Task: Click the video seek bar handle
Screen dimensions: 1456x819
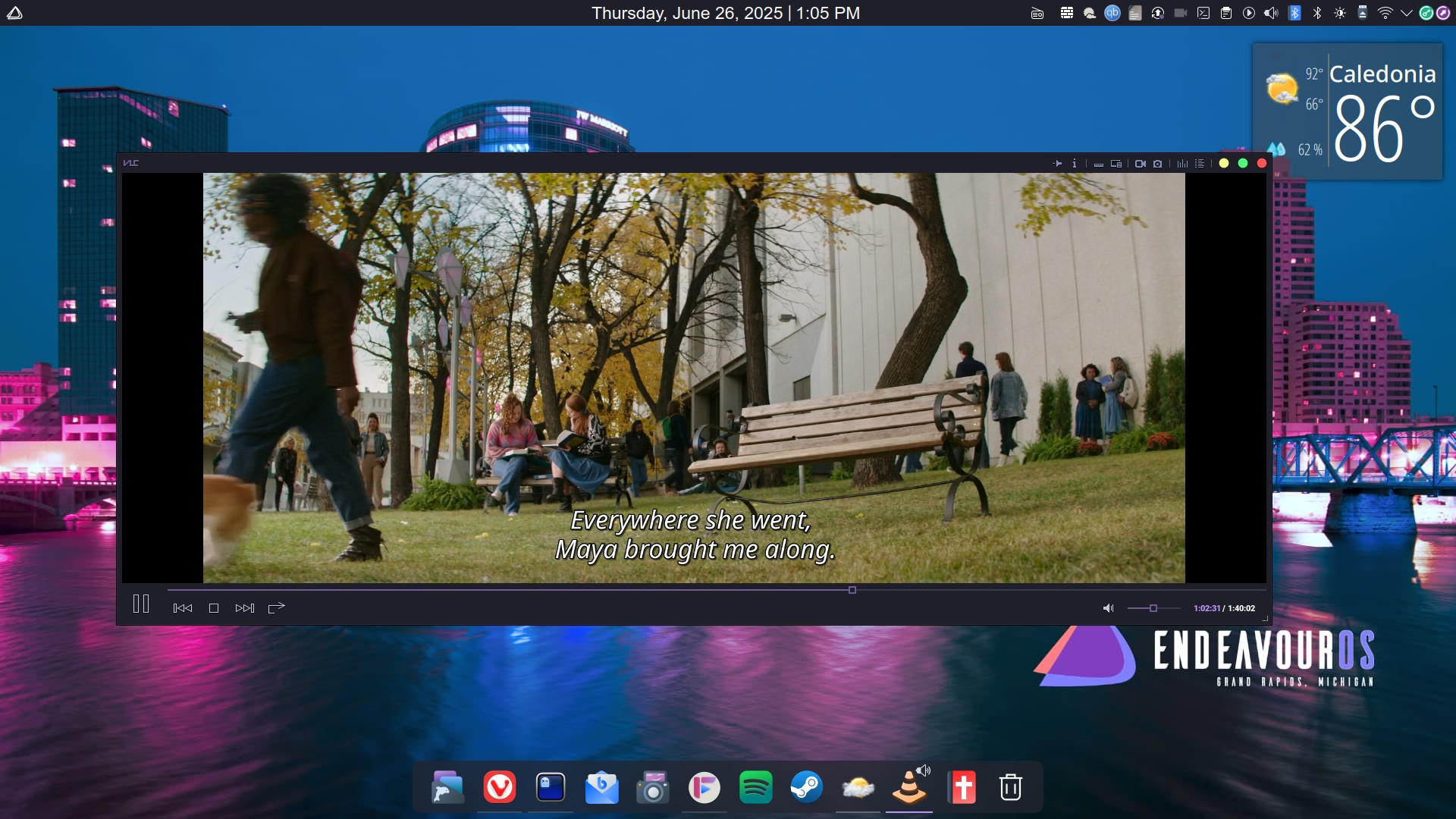Action: (x=852, y=590)
